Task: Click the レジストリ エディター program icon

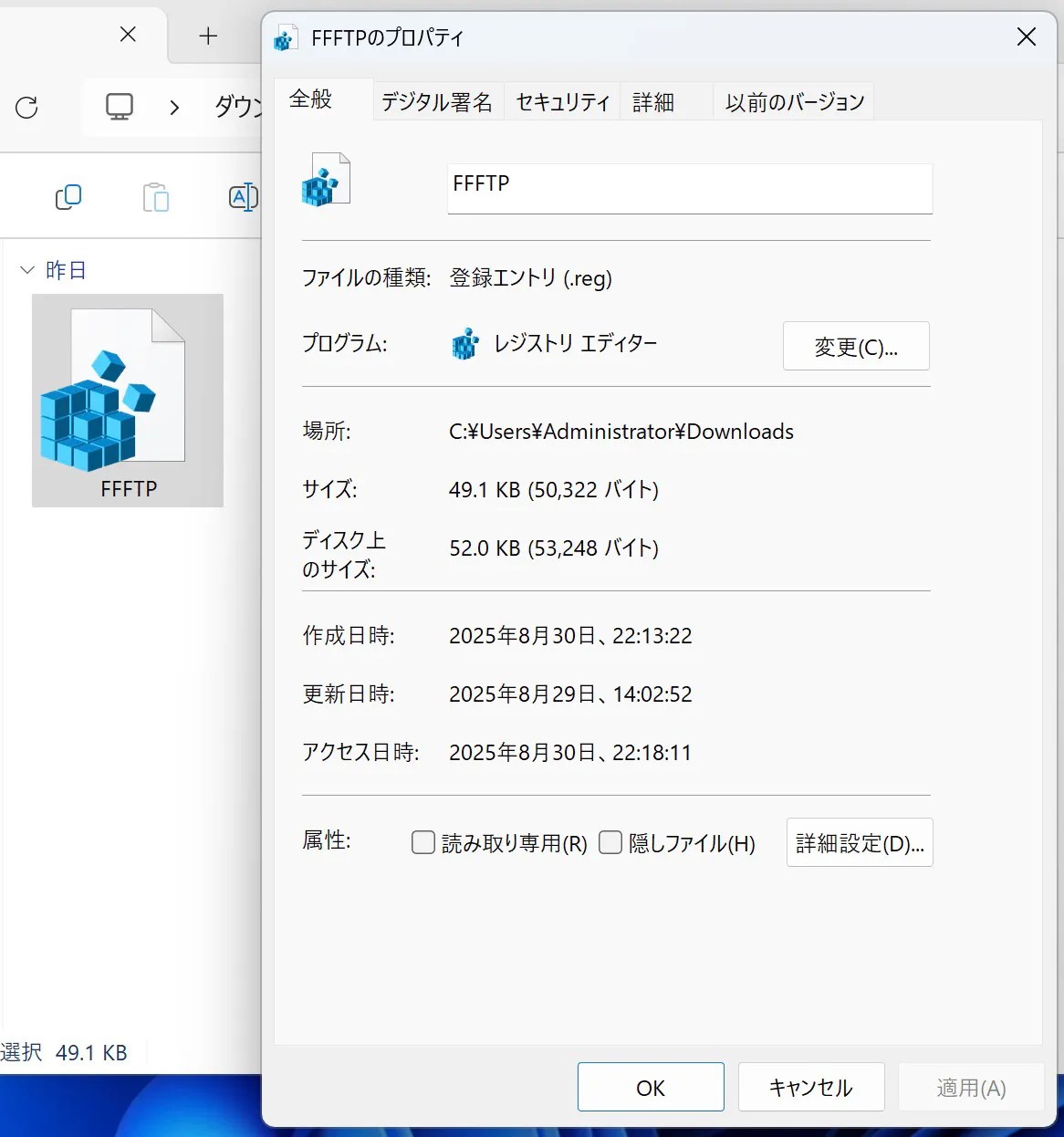Action: point(465,344)
